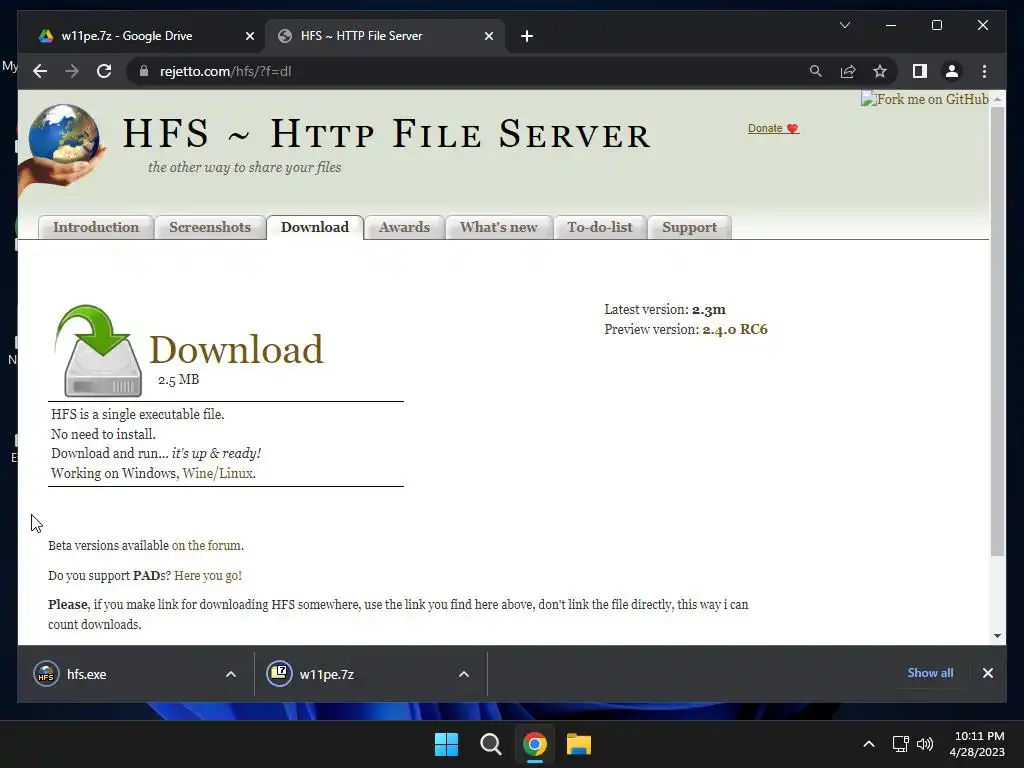Click the latest version 2.3m link

(709, 310)
